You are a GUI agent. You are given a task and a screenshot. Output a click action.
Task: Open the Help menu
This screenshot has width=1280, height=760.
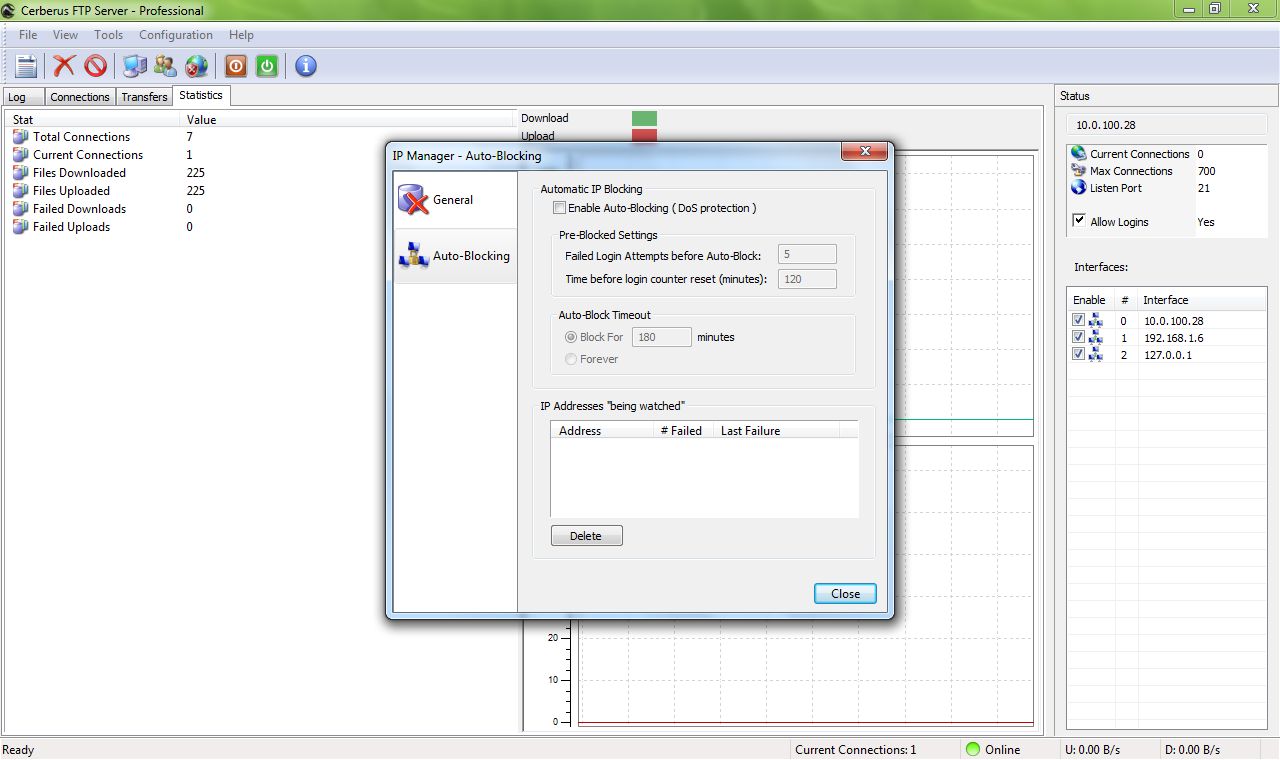click(241, 35)
